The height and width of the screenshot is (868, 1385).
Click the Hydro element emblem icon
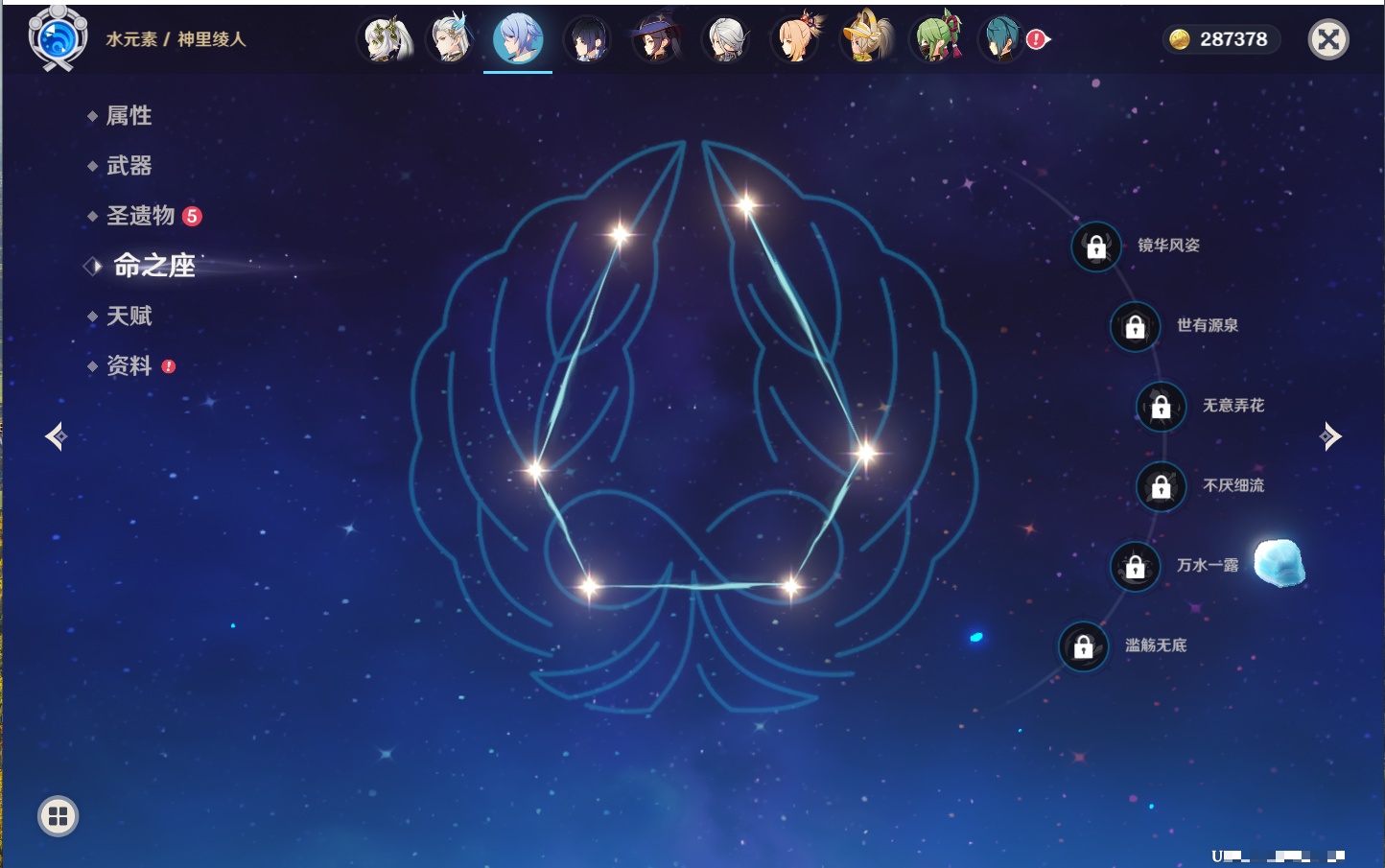58,38
